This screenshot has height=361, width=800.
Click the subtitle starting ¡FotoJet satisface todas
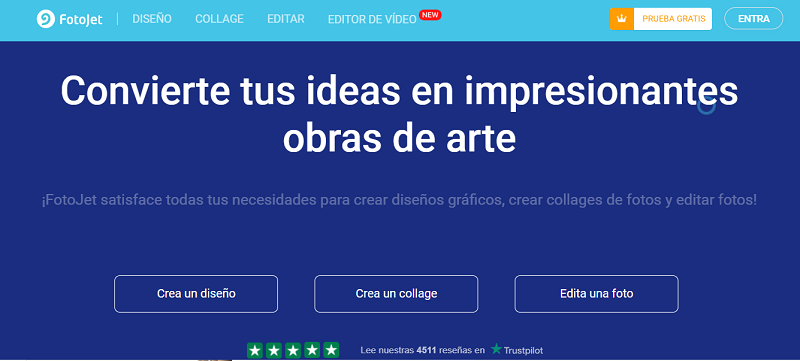tap(399, 200)
